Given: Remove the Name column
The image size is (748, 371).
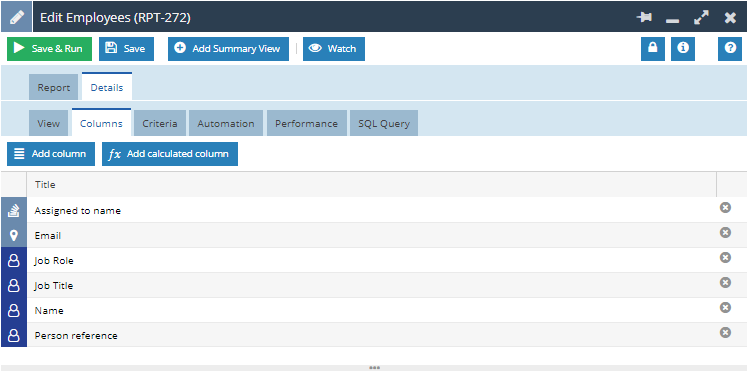Looking at the screenshot, I should pos(726,308).
